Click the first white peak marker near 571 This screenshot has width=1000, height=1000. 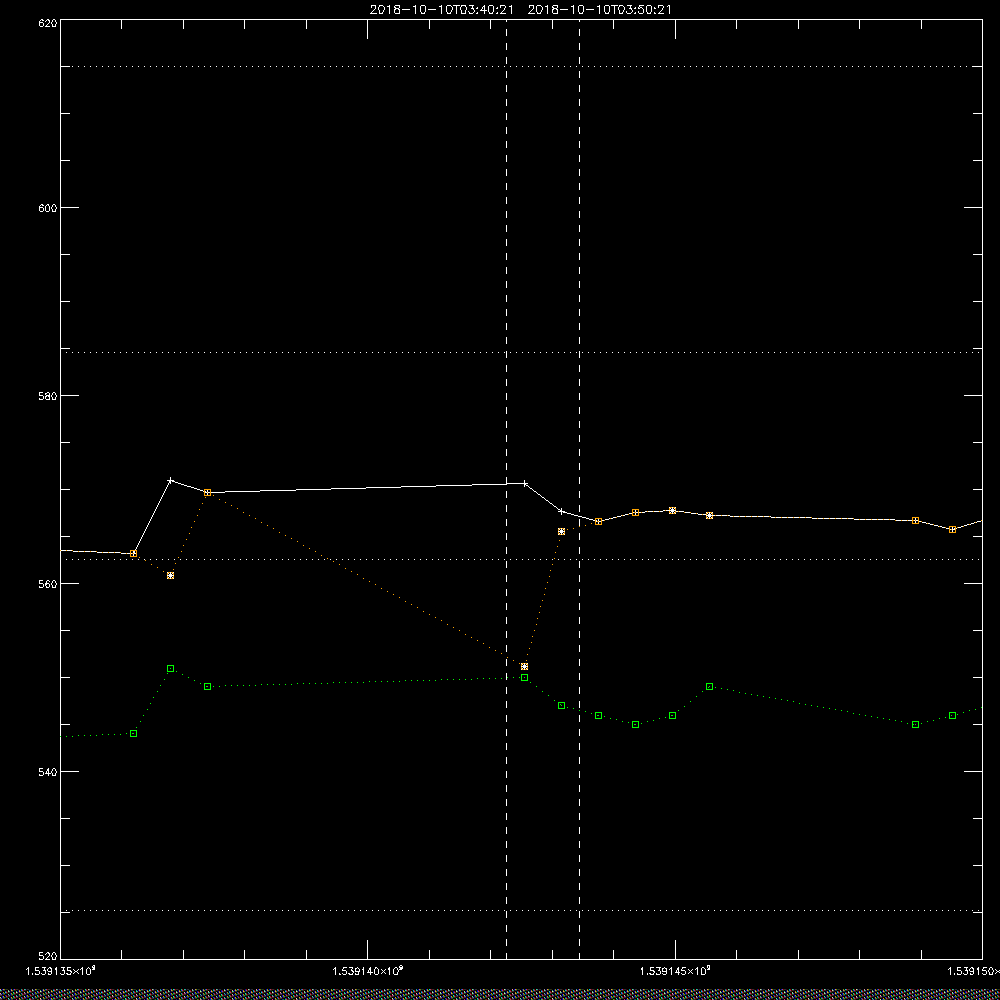[170, 480]
